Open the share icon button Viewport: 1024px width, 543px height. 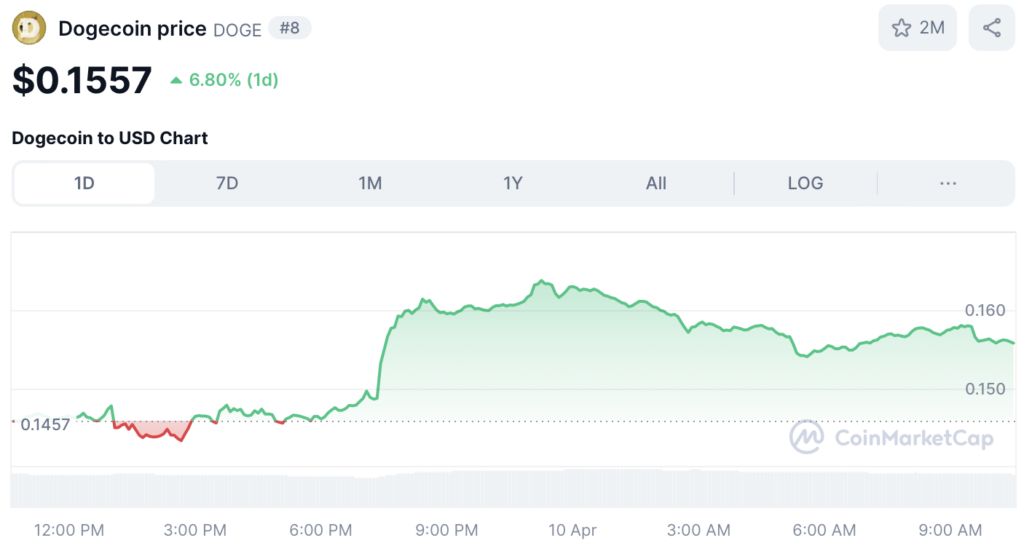click(x=991, y=27)
